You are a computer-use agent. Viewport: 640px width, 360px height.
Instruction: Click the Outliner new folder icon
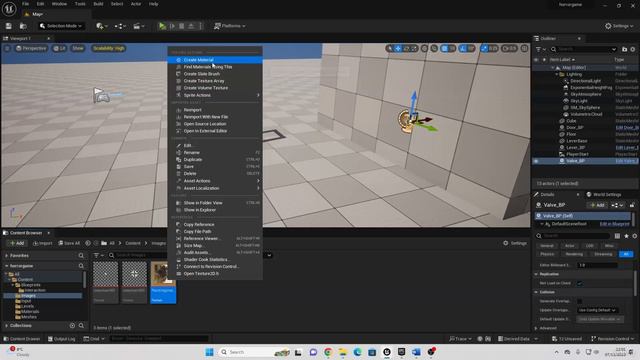tap(624, 49)
